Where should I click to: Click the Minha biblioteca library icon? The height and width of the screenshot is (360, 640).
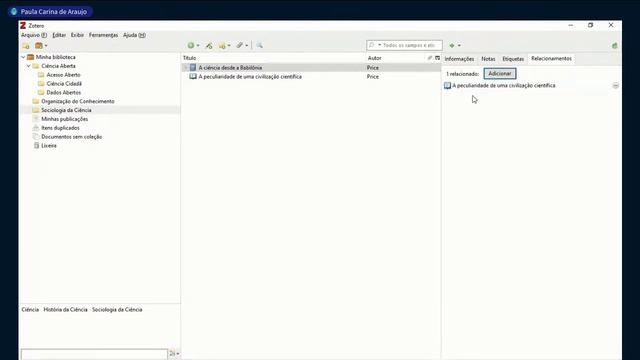point(30,57)
